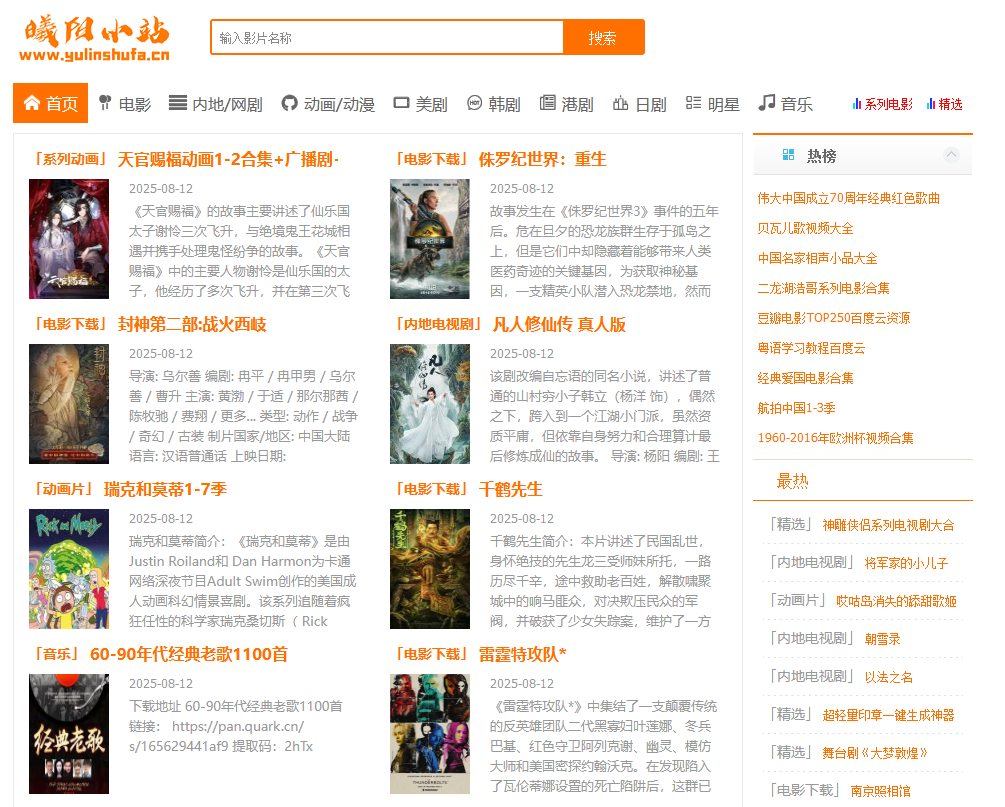
Task: Click the screen icon beside 美剧
Action: tap(402, 103)
